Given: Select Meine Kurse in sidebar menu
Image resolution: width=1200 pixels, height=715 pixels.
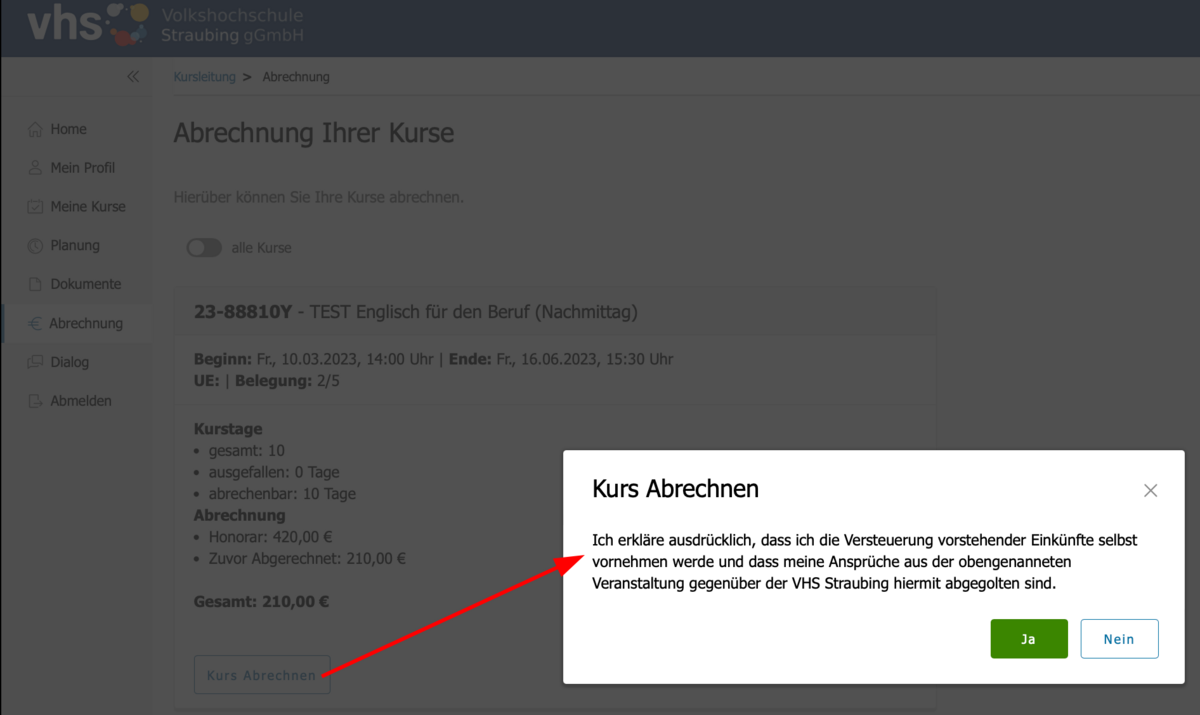Looking at the screenshot, I should pos(88,207).
